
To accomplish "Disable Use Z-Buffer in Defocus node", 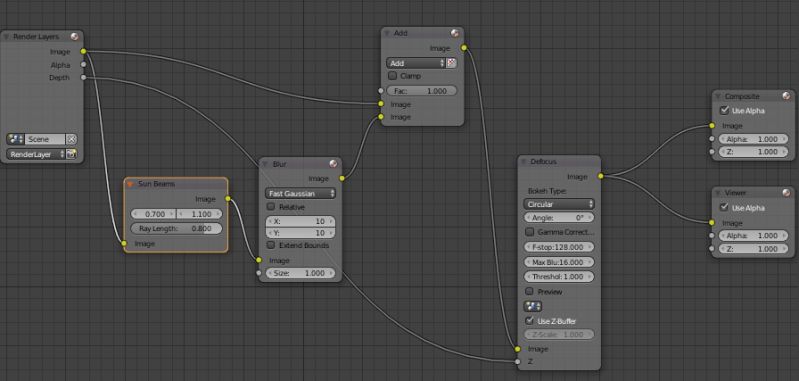I will [x=529, y=321].
